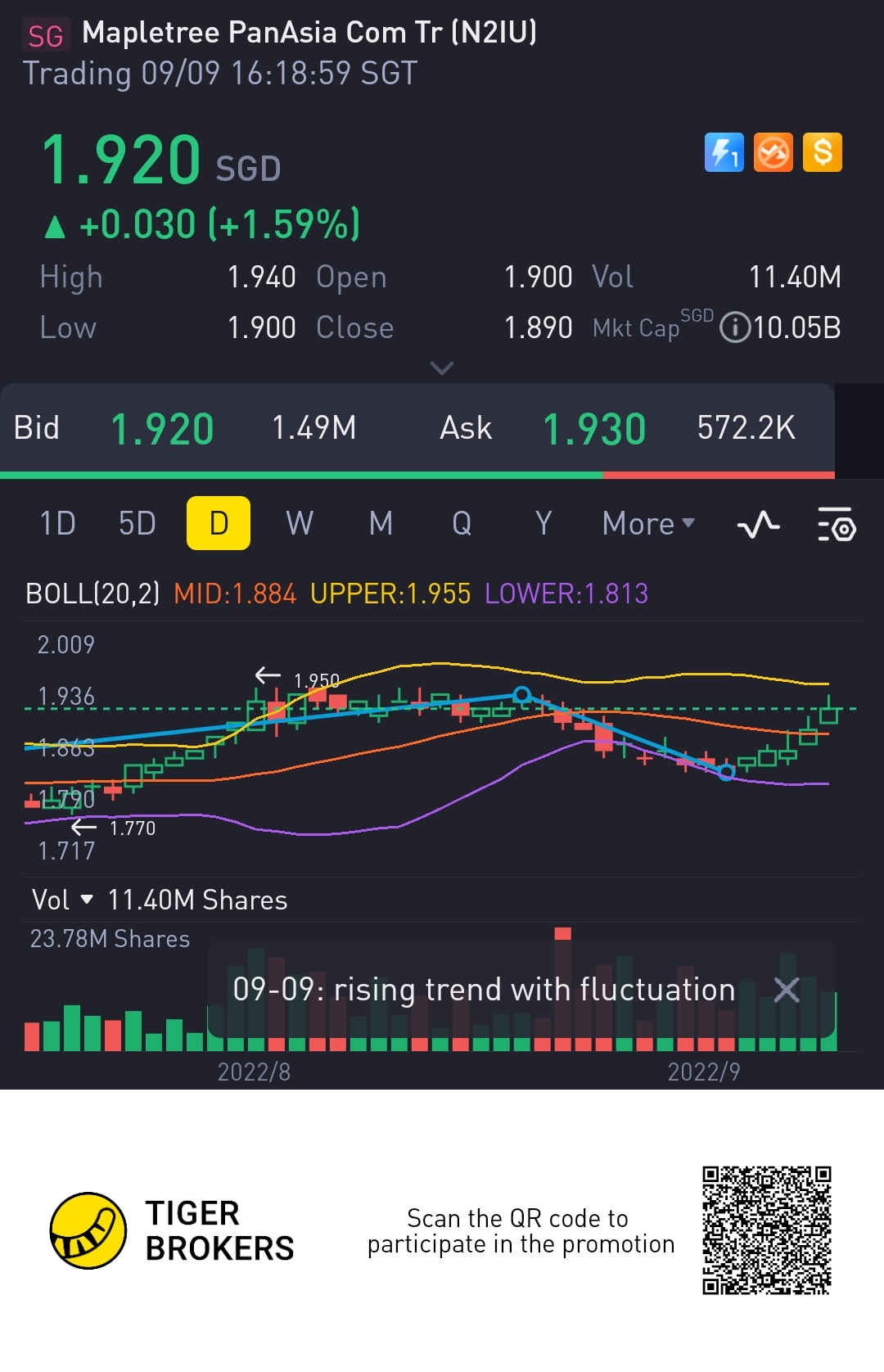884x1372 pixels.
Task: Tap the 1.770 low price label
Action: click(132, 828)
